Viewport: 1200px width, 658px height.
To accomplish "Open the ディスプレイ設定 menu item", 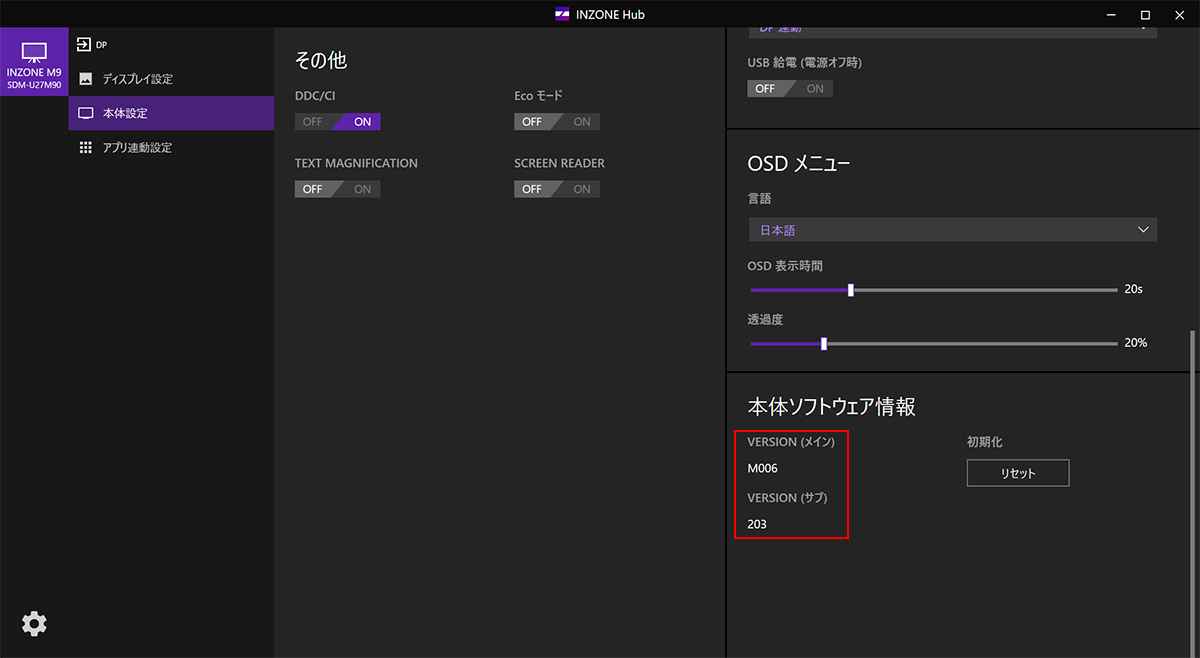I will pyautogui.click(x=137, y=79).
